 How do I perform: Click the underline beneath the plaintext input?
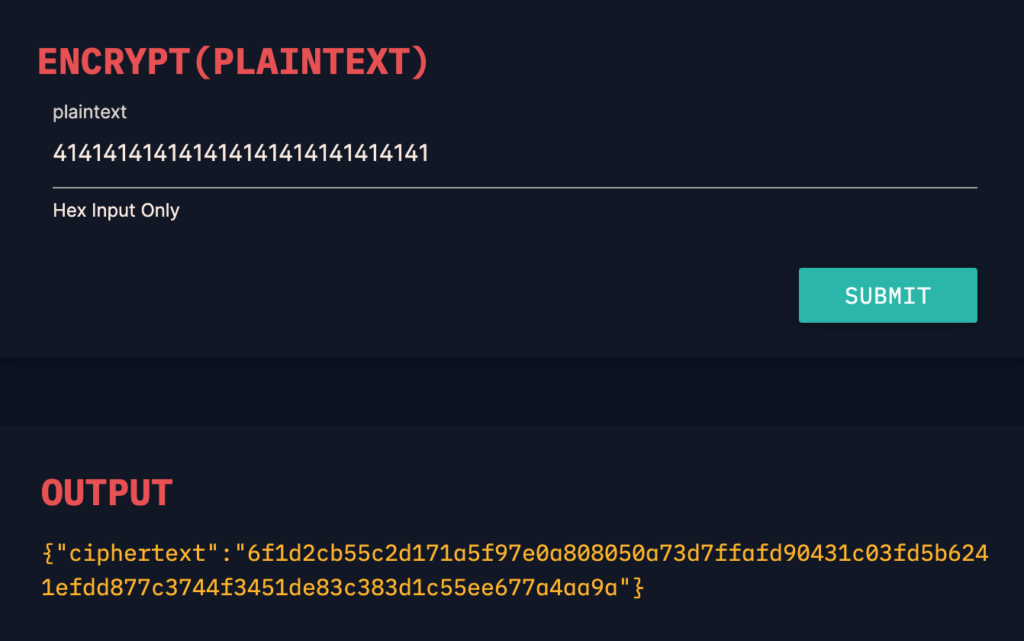(x=515, y=187)
